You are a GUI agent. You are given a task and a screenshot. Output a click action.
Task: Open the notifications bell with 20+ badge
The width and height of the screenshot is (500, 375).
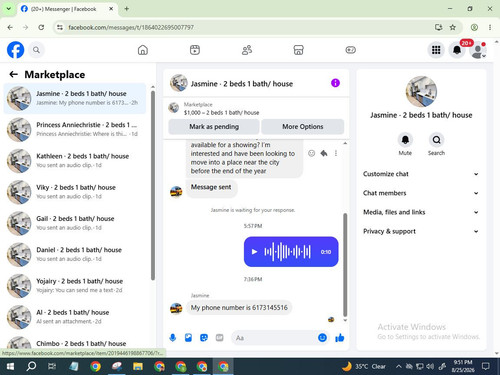click(457, 50)
